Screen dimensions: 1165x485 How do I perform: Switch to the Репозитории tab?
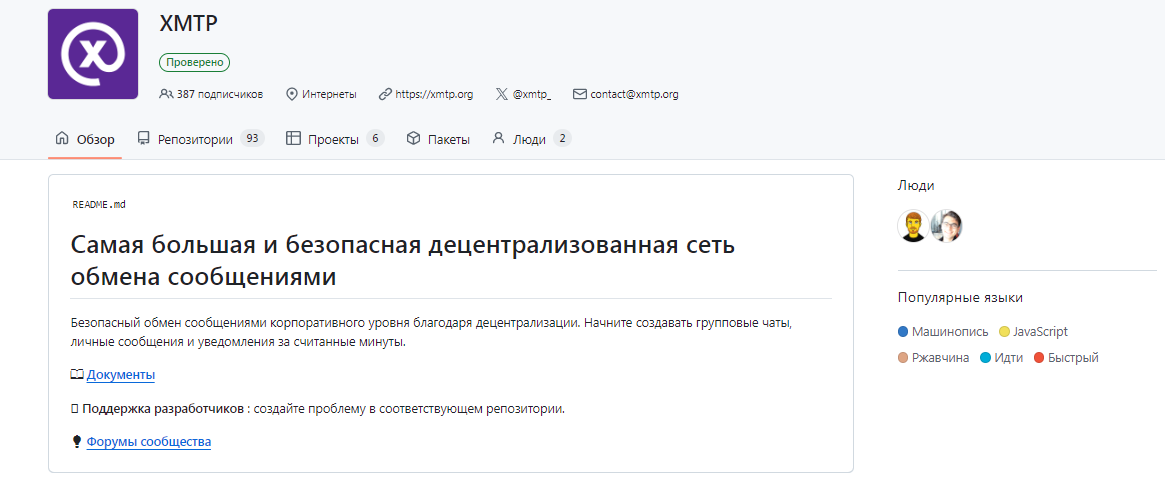click(x=201, y=139)
